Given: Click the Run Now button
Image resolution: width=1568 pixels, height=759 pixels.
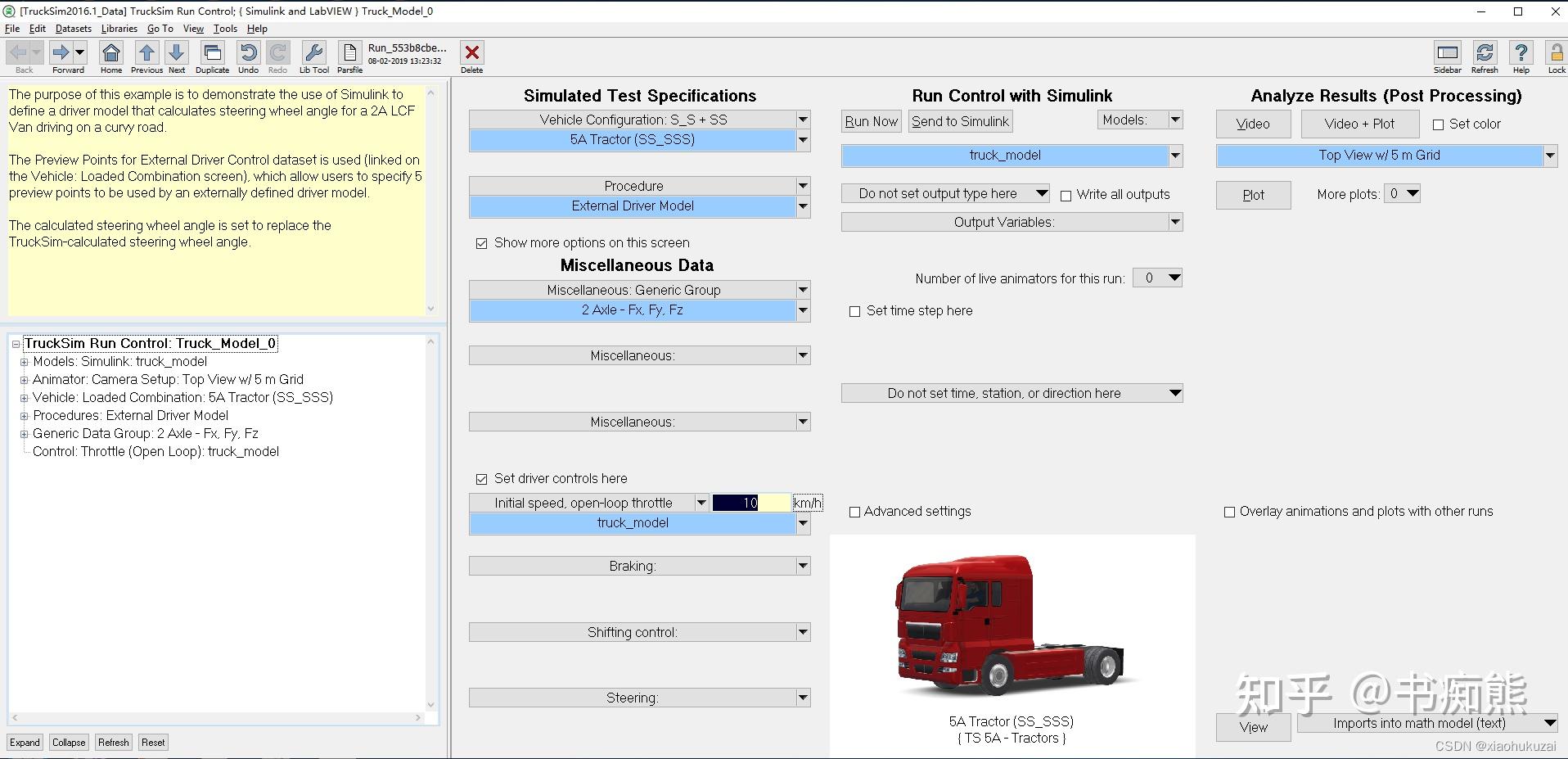Looking at the screenshot, I should [870, 120].
